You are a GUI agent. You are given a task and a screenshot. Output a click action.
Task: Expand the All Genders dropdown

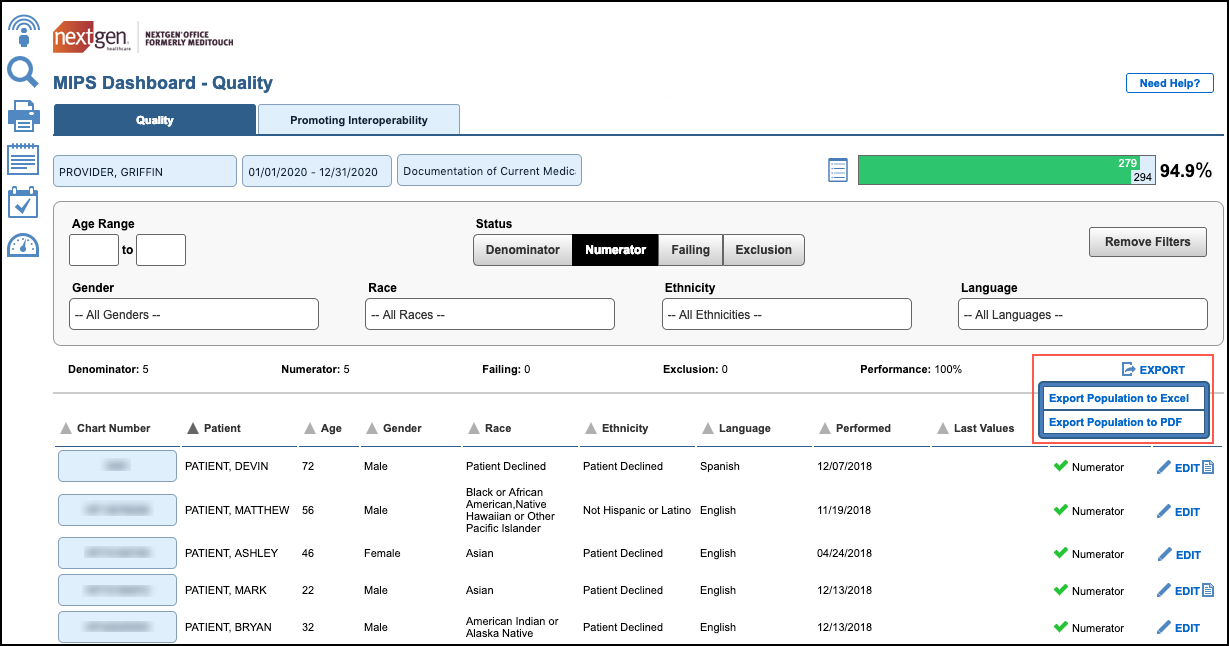[x=194, y=314]
